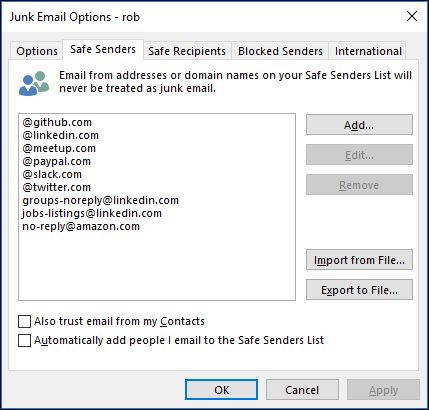Enable Also trust email from my Contacts
The height and width of the screenshot is (410, 429).
(x=24, y=322)
